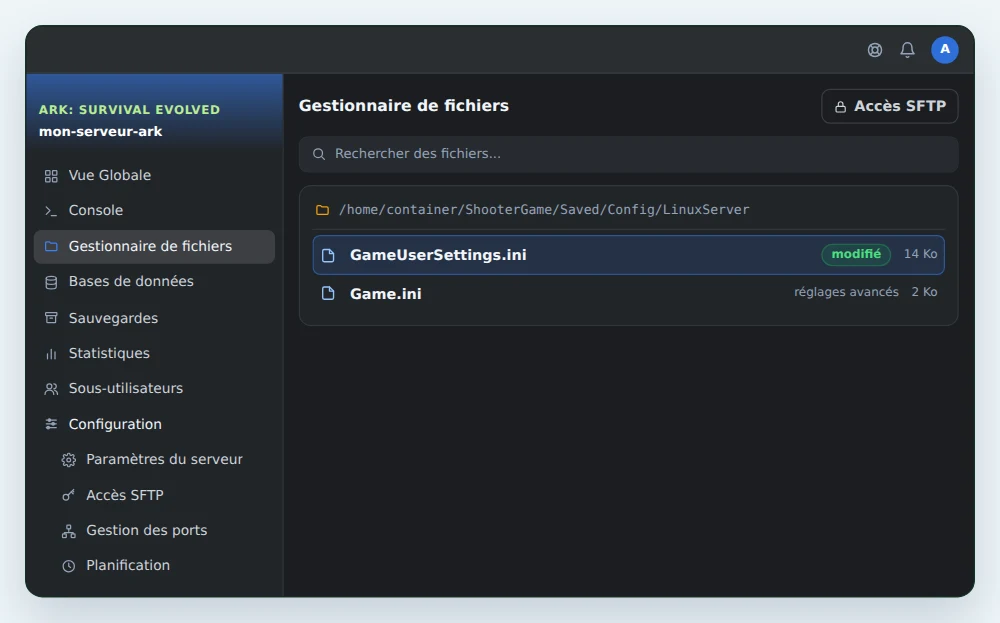Open Sous-utilisateurs section
Image resolution: width=1000 pixels, height=623 pixels.
[154, 388]
